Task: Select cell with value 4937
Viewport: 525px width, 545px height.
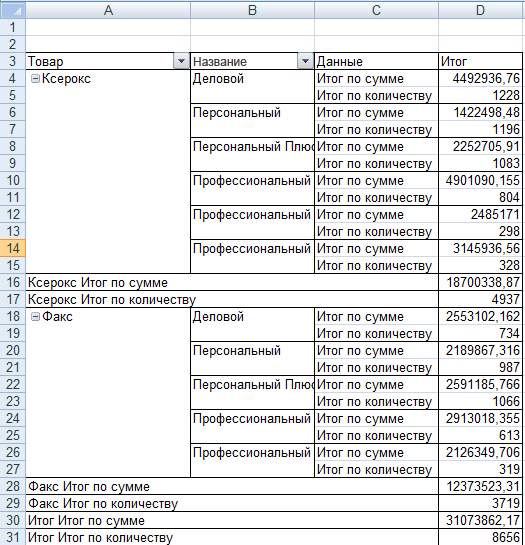Action: coord(480,299)
